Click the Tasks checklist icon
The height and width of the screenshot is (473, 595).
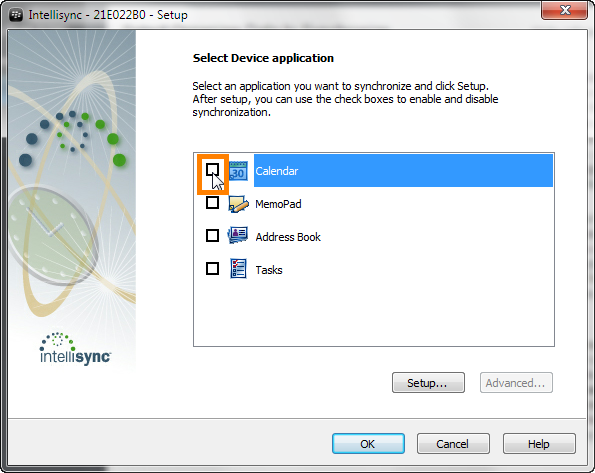[x=238, y=268]
